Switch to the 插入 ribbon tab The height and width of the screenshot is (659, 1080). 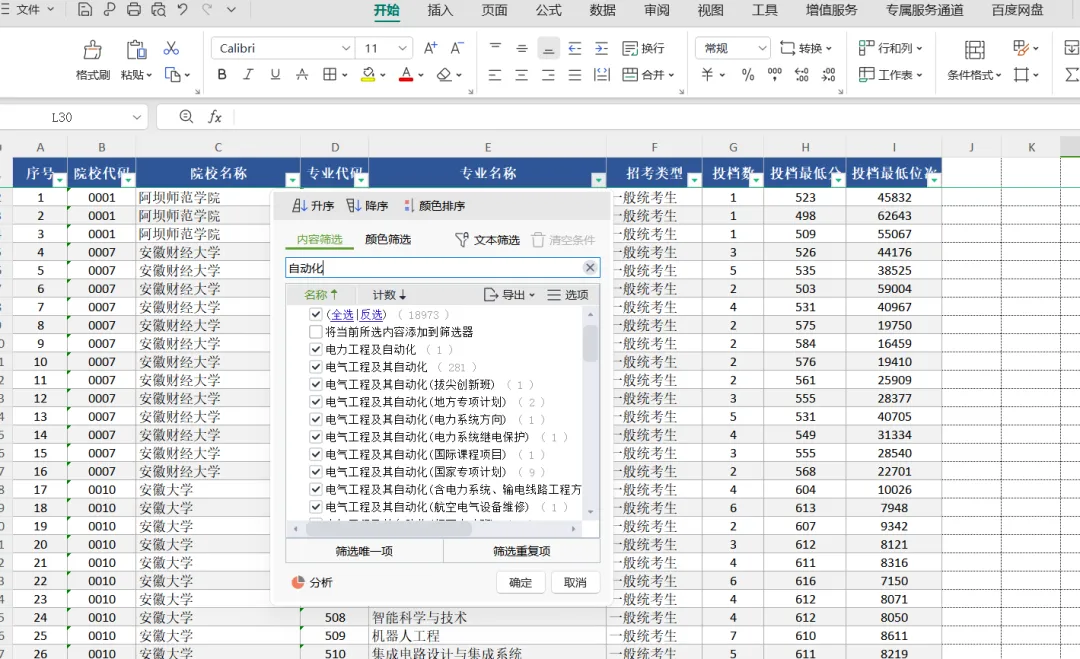click(440, 10)
